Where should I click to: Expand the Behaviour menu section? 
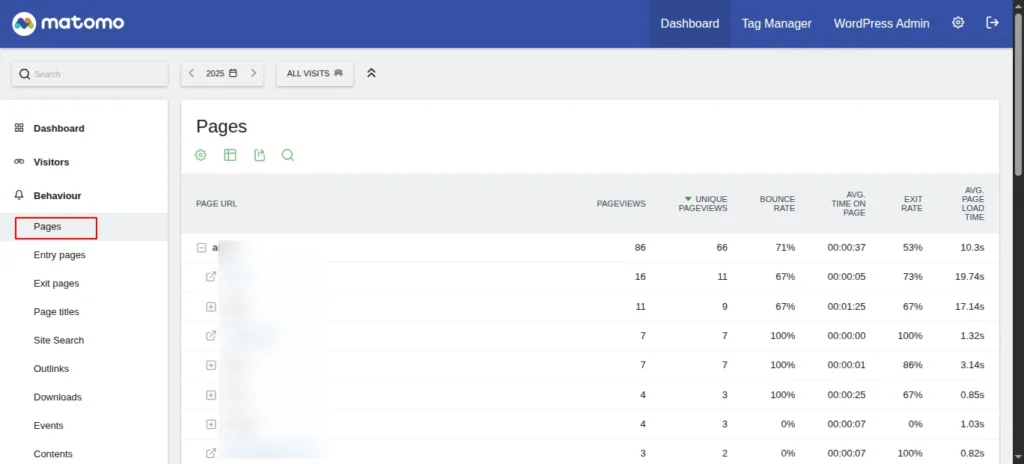[x=57, y=196]
